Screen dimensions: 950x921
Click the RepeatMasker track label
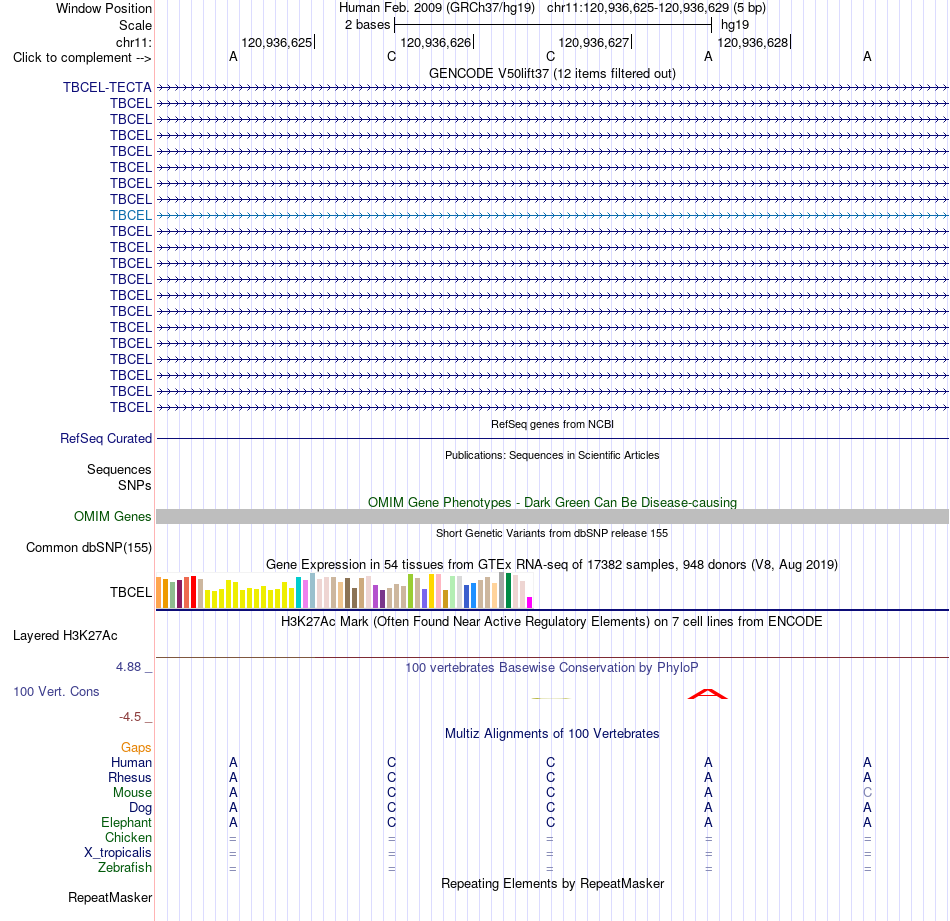coord(110,897)
